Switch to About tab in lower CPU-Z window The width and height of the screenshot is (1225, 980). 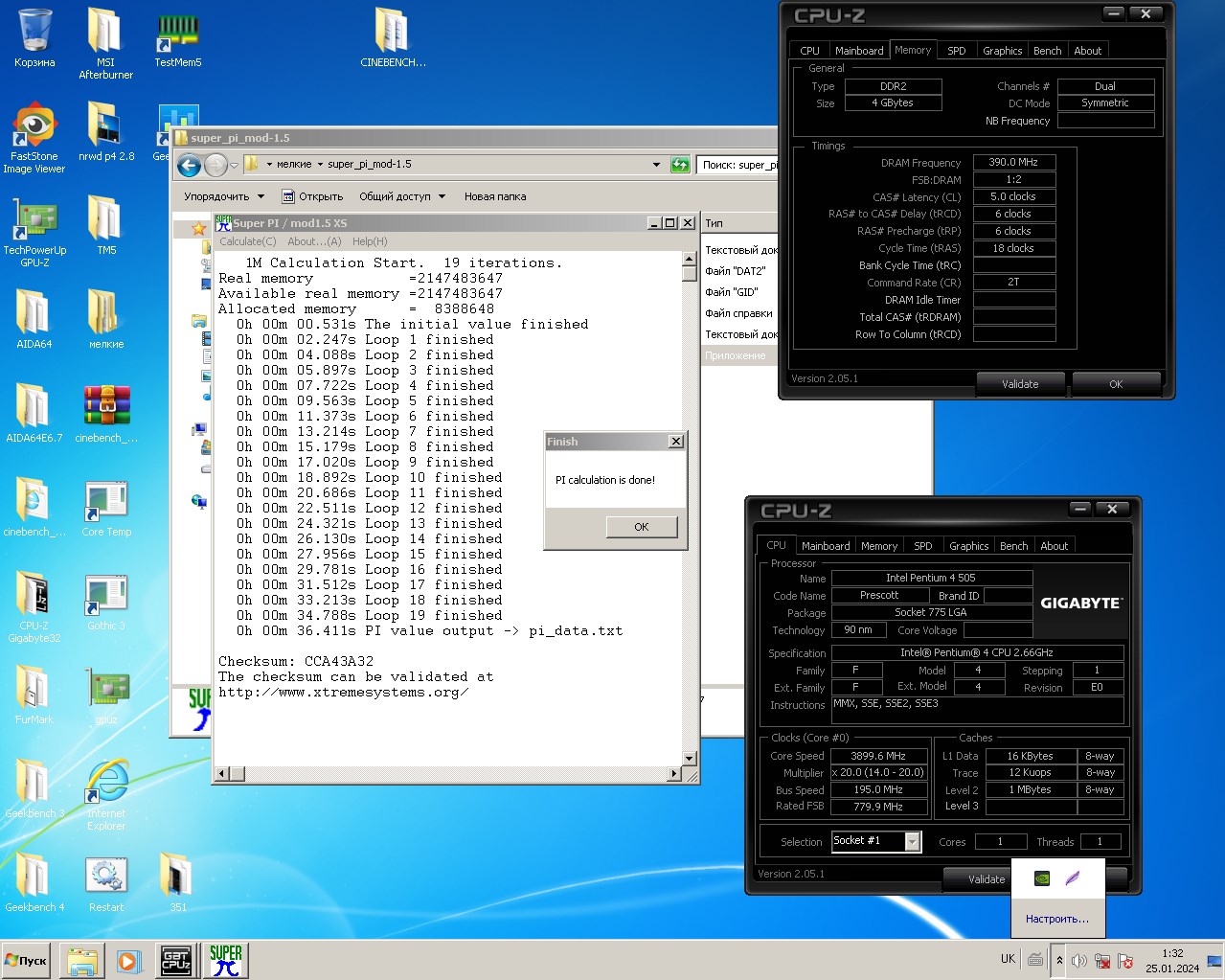pos(1054,546)
